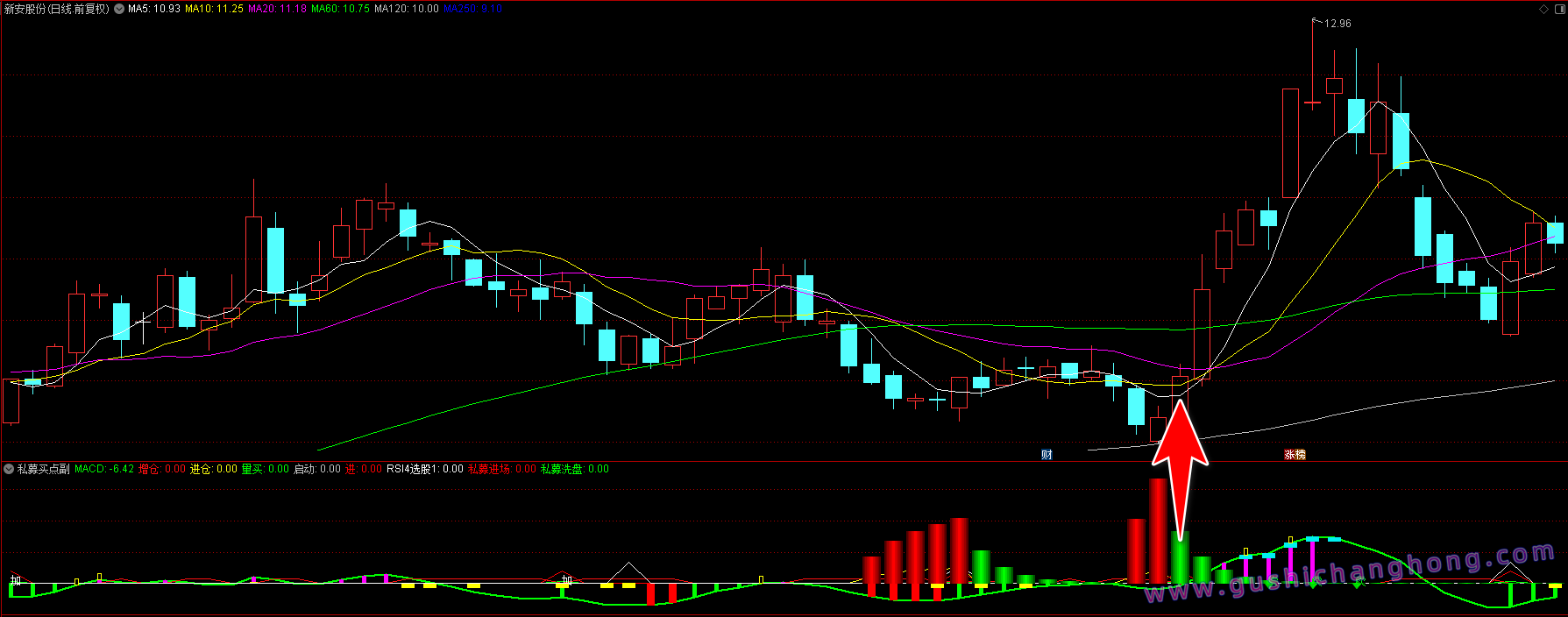The width and height of the screenshot is (1568, 617).
Task: Select the yellow MA10 indicator label
Action: (x=214, y=9)
